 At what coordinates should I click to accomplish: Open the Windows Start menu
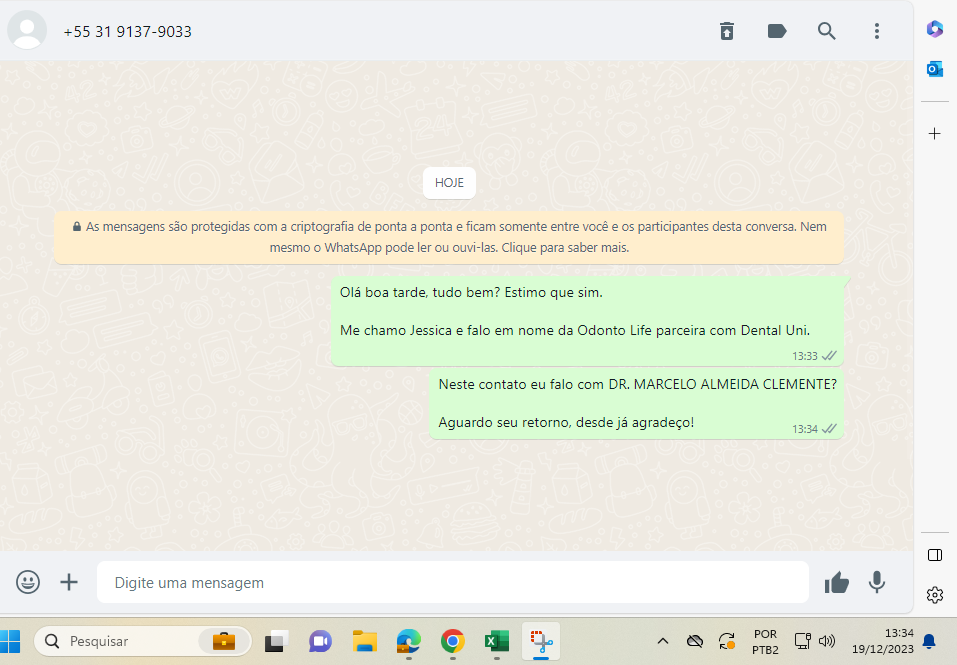pos(10,641)
